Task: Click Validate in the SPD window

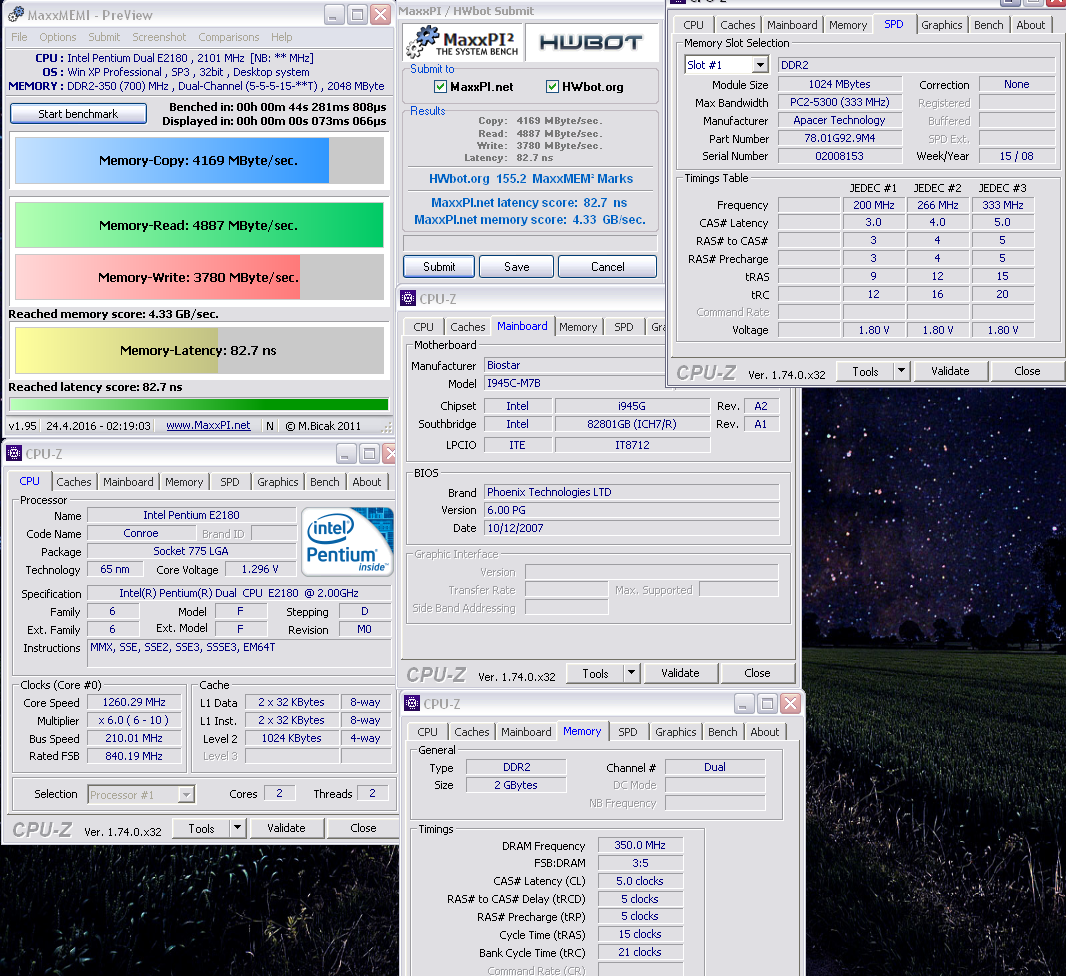Action: pyautogui.click(x=950, y=371)
